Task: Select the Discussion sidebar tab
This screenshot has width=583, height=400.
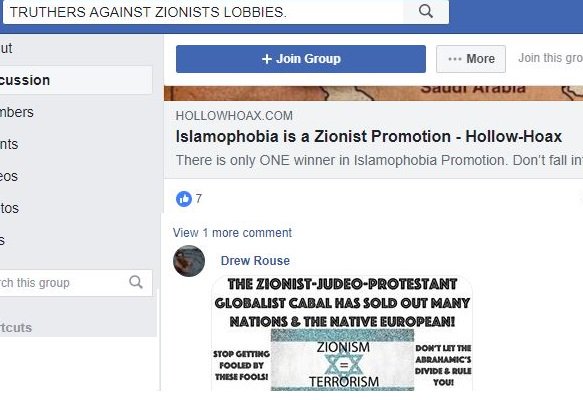Action: click(x=76, y=80)
